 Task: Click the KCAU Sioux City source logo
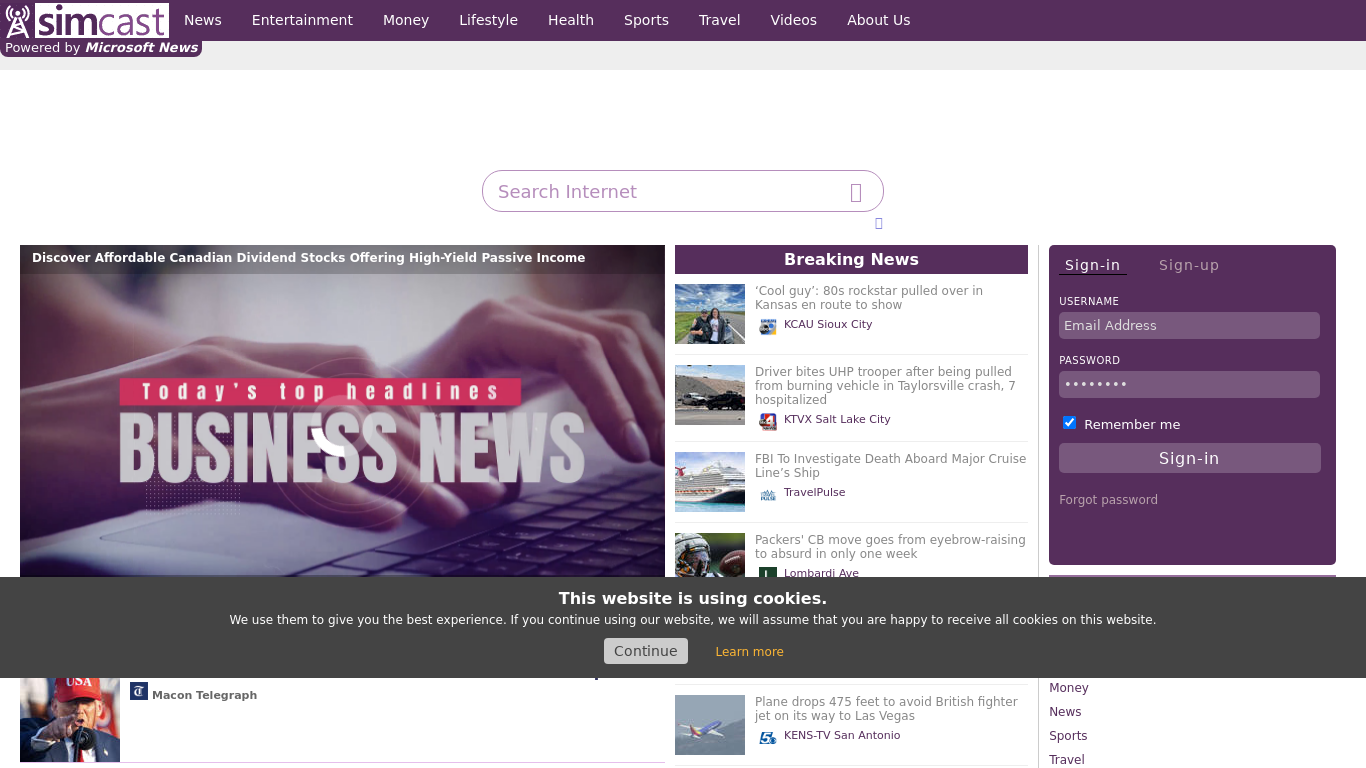[767, 326]
